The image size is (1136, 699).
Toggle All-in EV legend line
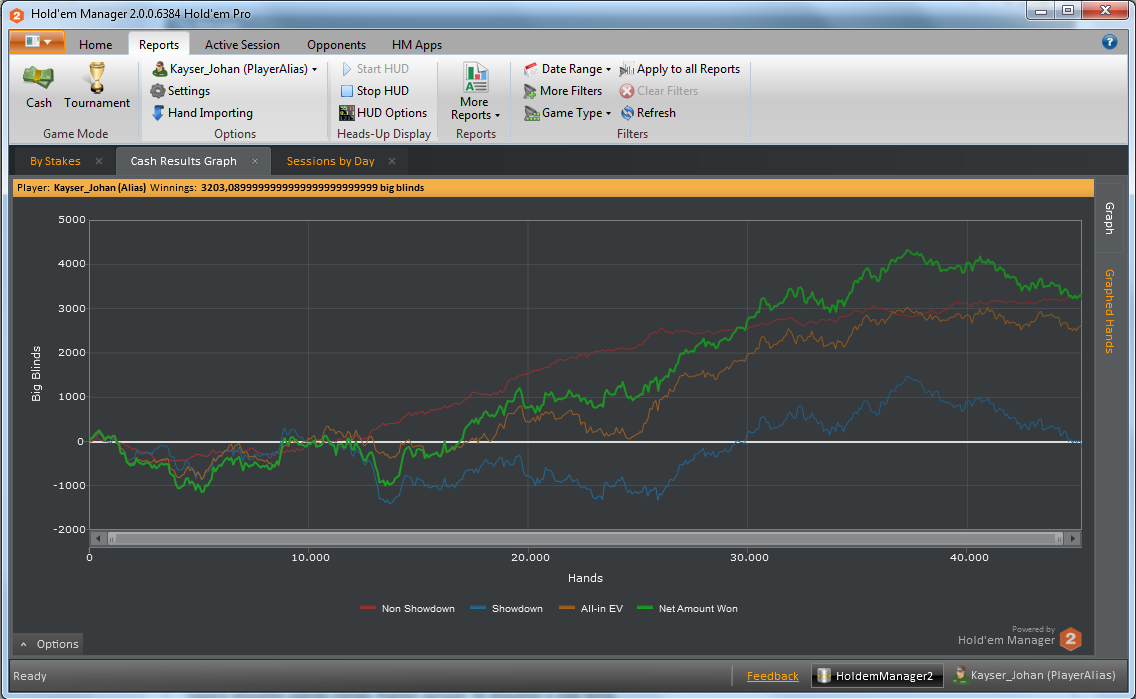coord(591,608)
